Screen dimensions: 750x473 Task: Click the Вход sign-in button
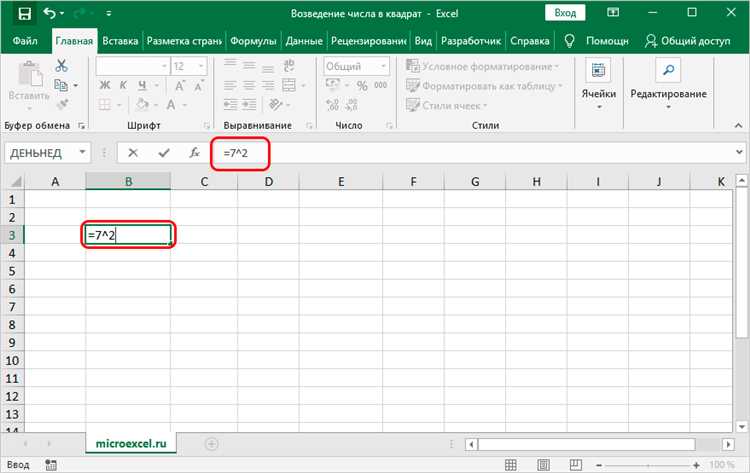tap(565, 13)
